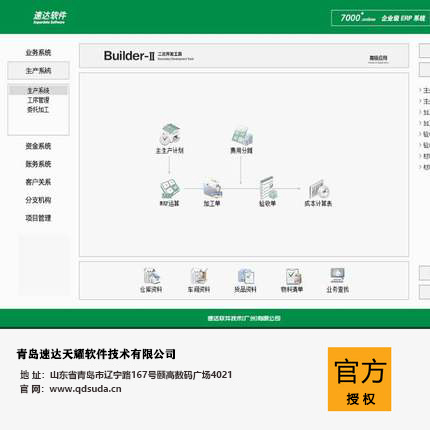This screenshot has width=430, height=430.
Task: Choose the 委托加工 submenu item
Action: [38, 109]
